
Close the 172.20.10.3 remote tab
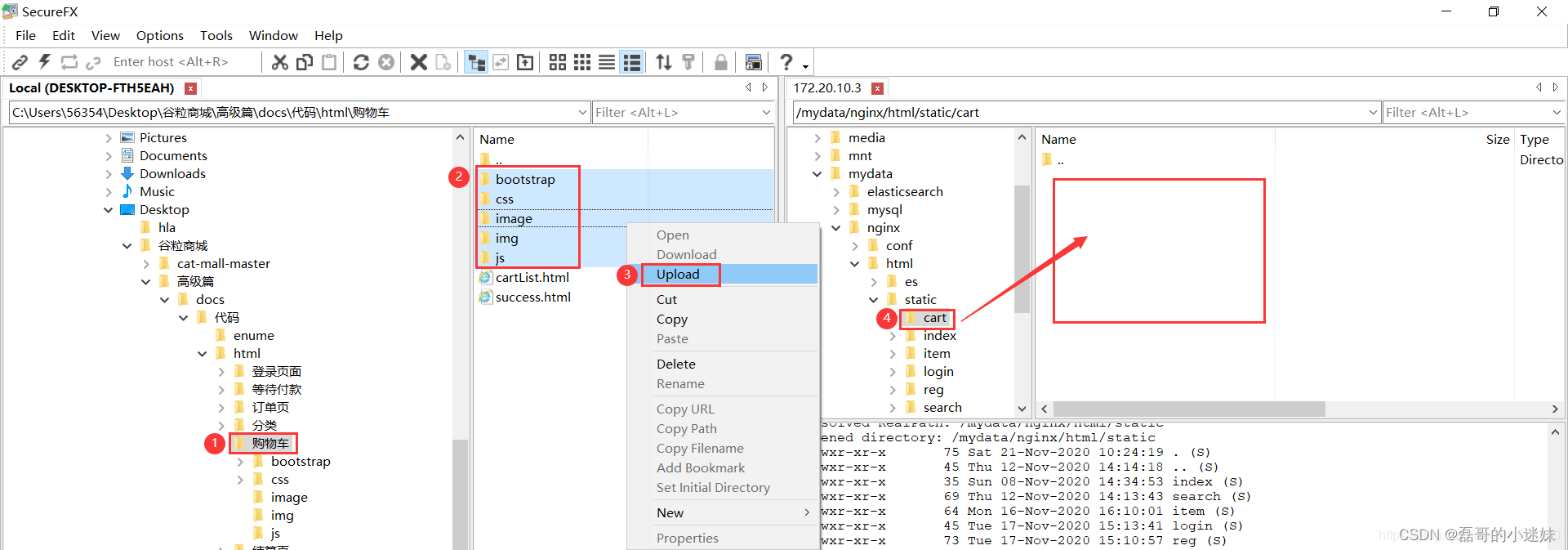[877, 88]
